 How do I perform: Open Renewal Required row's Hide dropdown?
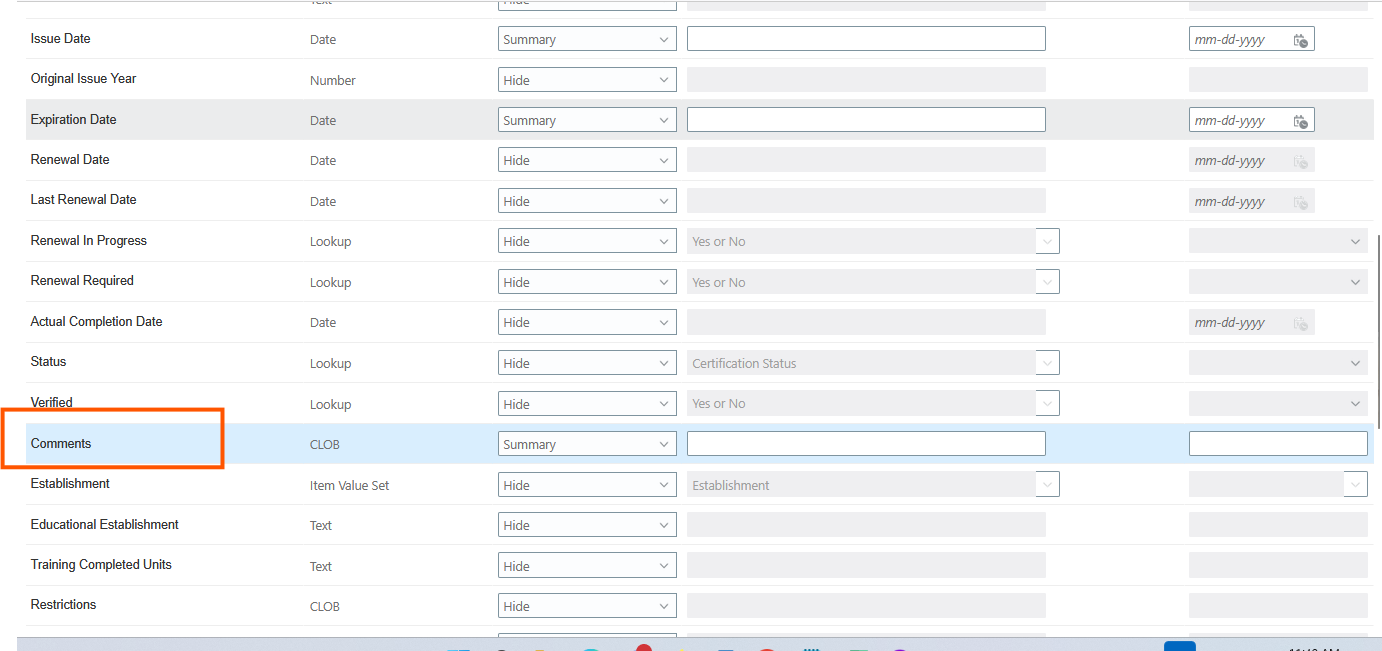(587, 282)
